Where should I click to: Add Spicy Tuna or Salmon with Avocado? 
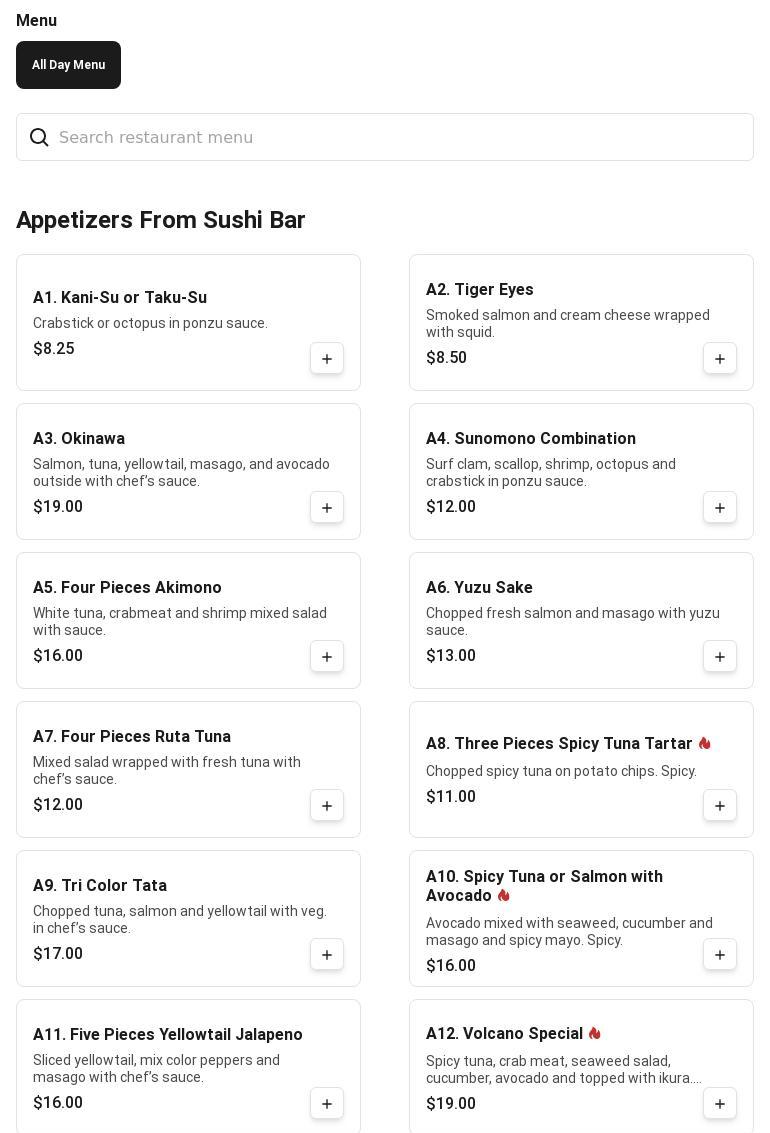point(719,954)
